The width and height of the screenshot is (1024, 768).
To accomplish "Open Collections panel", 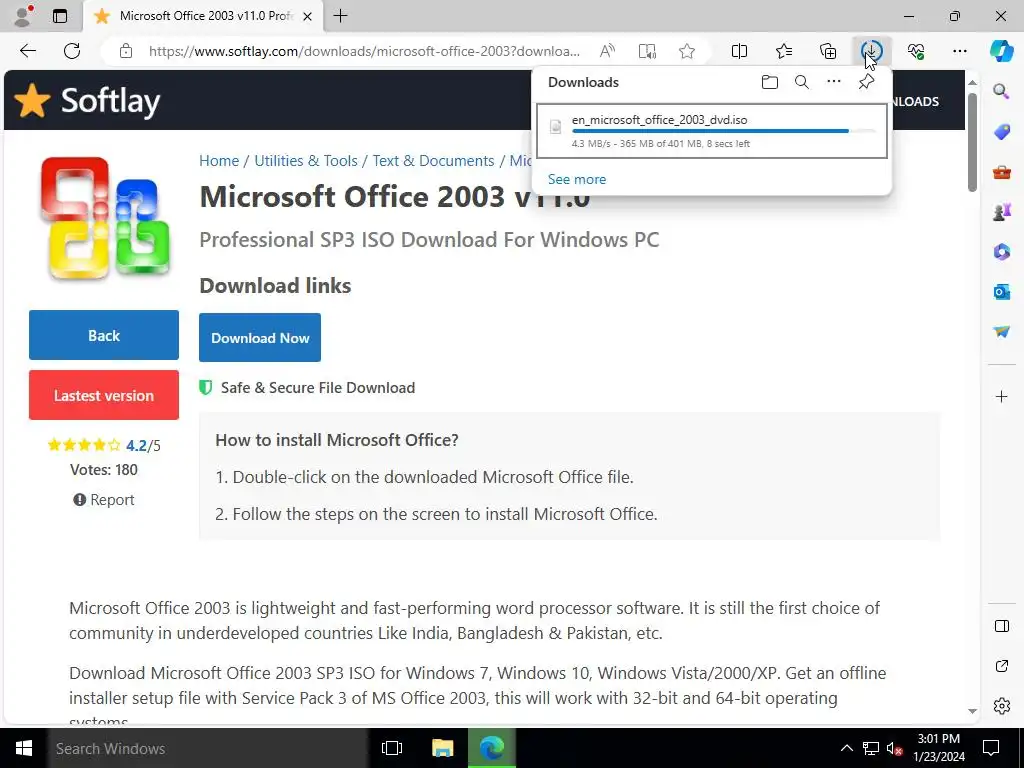I will (x=828, y=51).
